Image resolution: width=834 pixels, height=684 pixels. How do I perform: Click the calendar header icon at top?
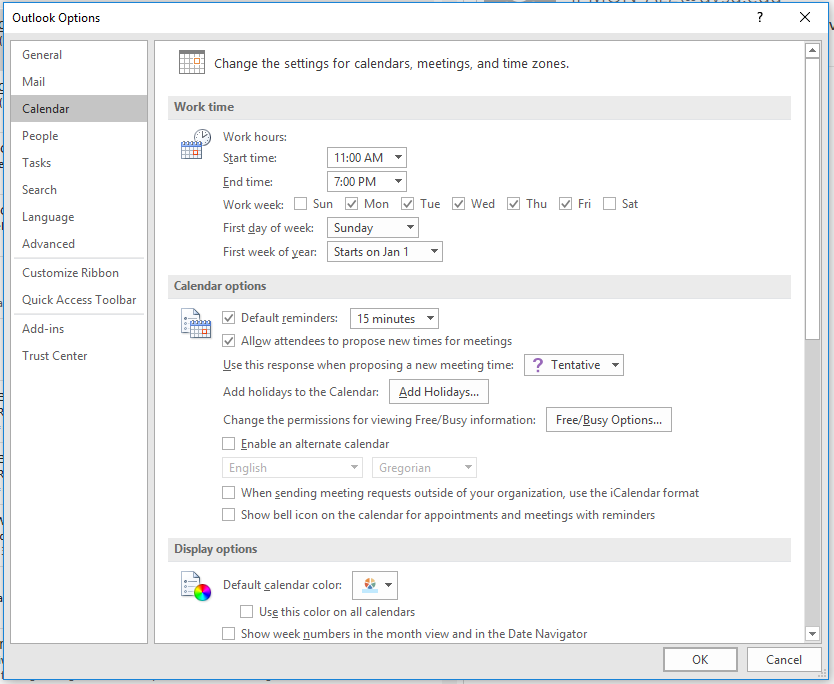tap(192, 62)
